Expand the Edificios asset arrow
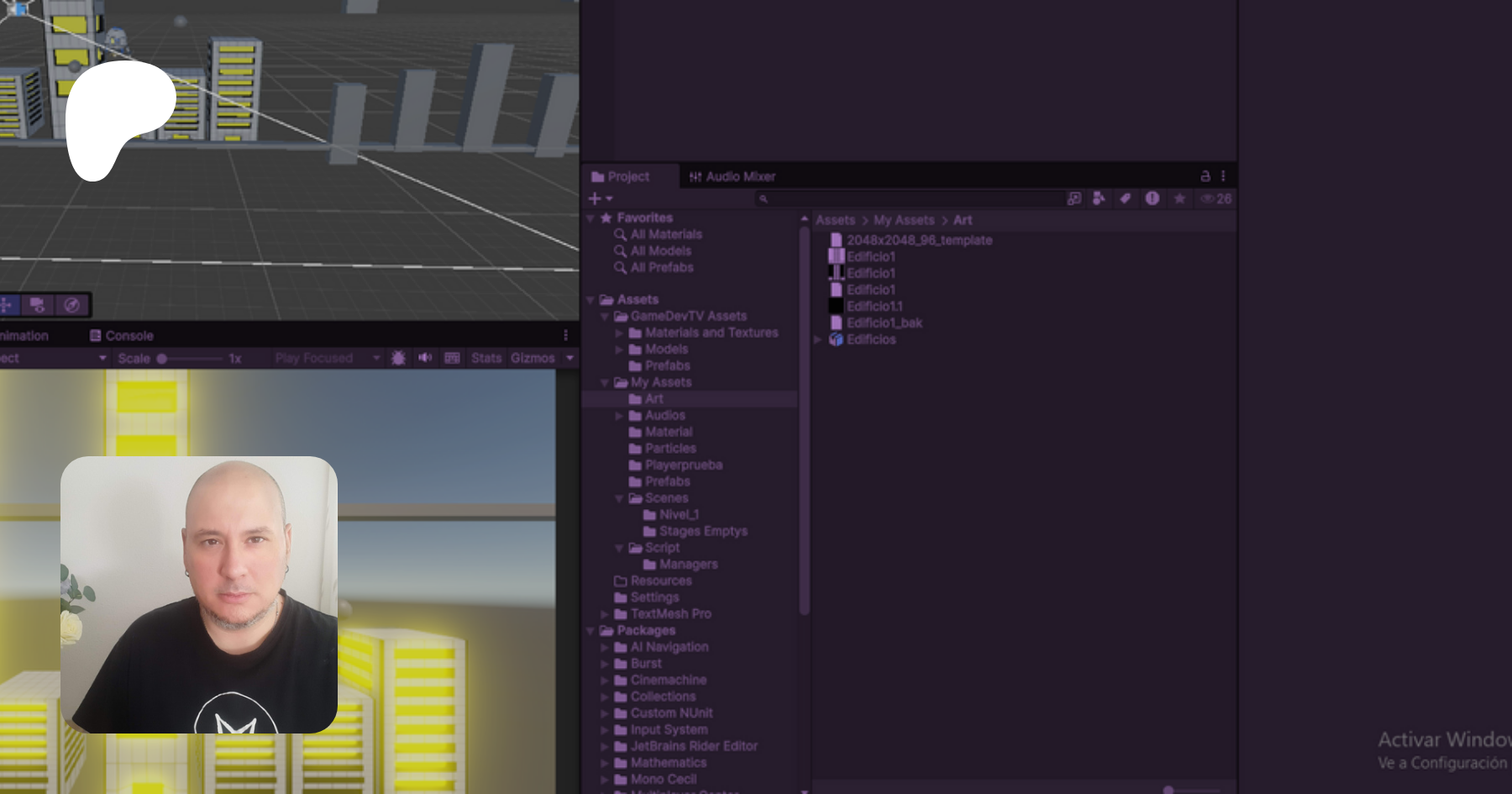The width and height of the screenshot is (1512, 794). (x=817, y=339)
